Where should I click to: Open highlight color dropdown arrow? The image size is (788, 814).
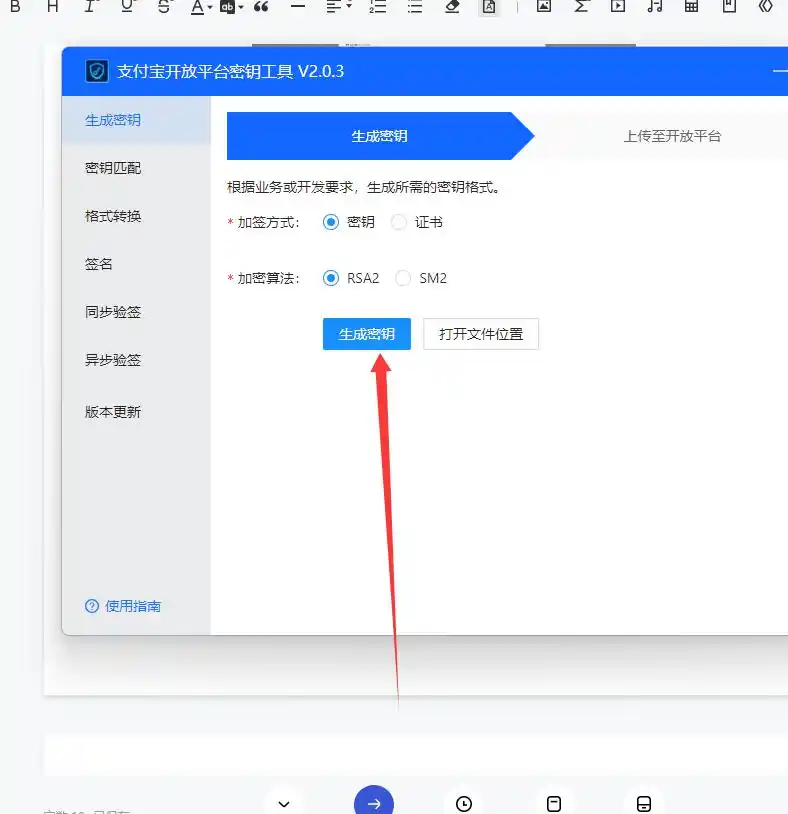(x=241, y=7)
